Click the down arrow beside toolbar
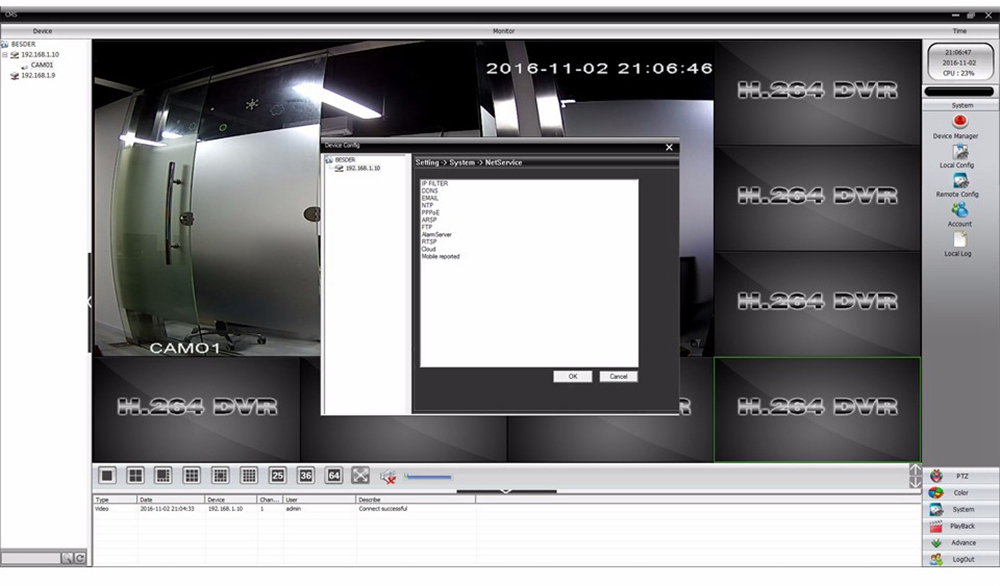The height and width of the screenshot is (586, 1000). (x=915, y=483)
